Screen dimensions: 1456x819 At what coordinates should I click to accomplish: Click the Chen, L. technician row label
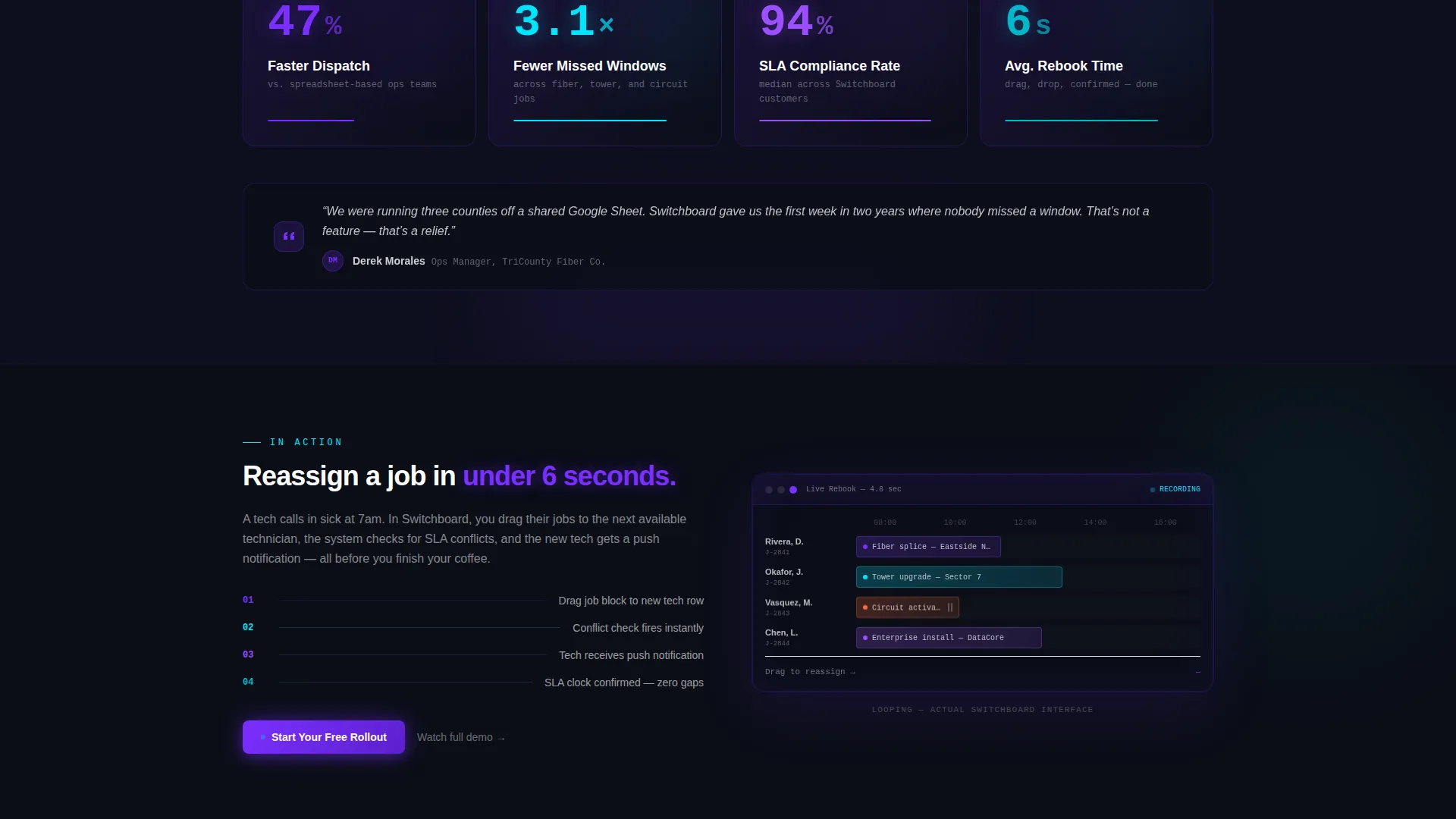pyautogui.click(x=781, y=632)
